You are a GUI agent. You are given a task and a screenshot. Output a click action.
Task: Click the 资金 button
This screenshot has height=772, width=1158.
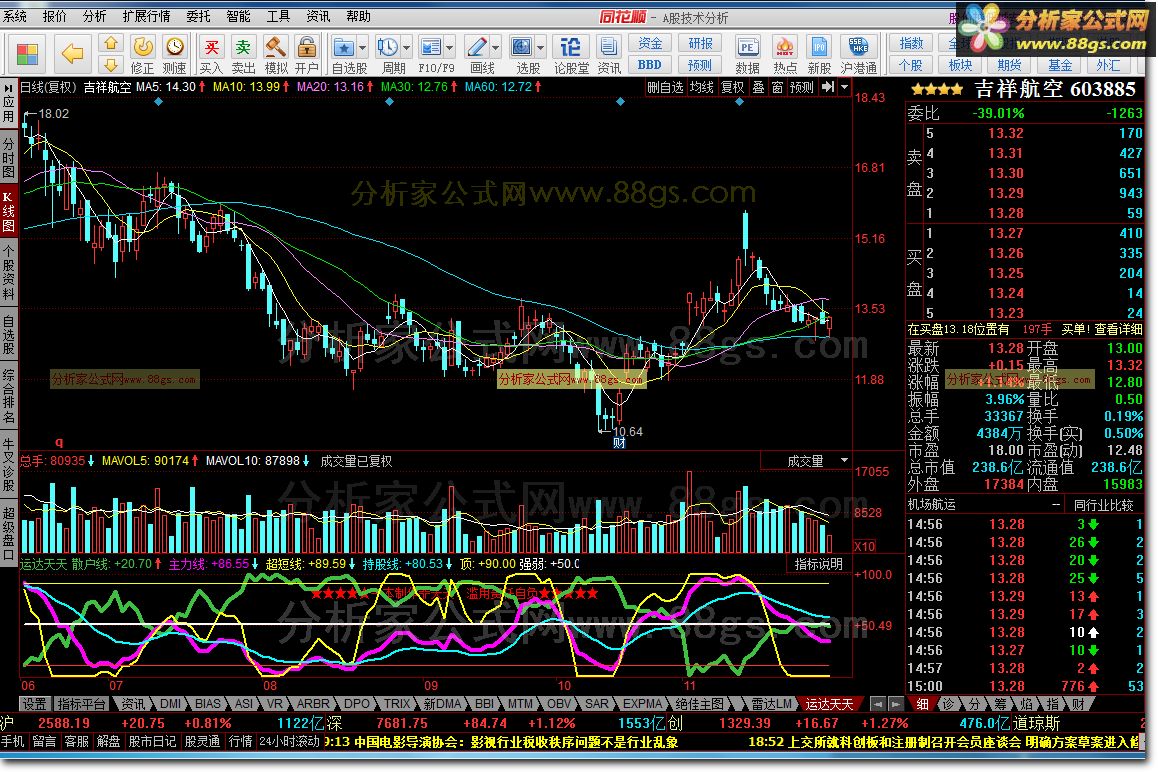[650, 44]
